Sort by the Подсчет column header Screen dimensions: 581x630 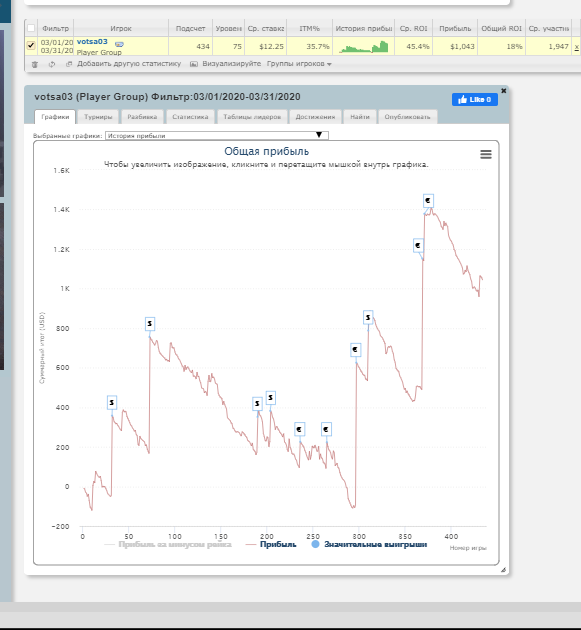pos(190,29)
